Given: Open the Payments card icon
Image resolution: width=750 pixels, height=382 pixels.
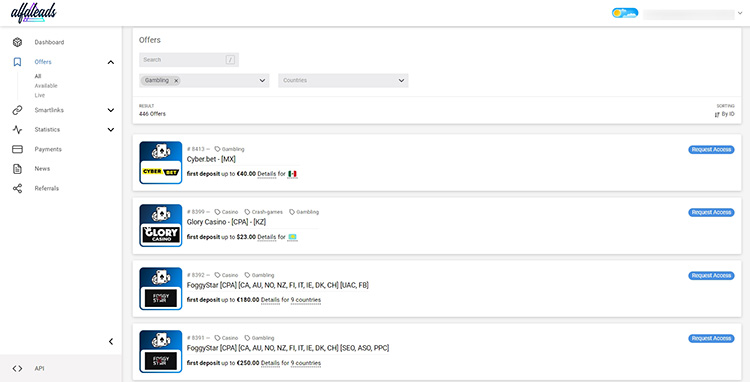Looking at the screenshot, I should tap(17, 149).
